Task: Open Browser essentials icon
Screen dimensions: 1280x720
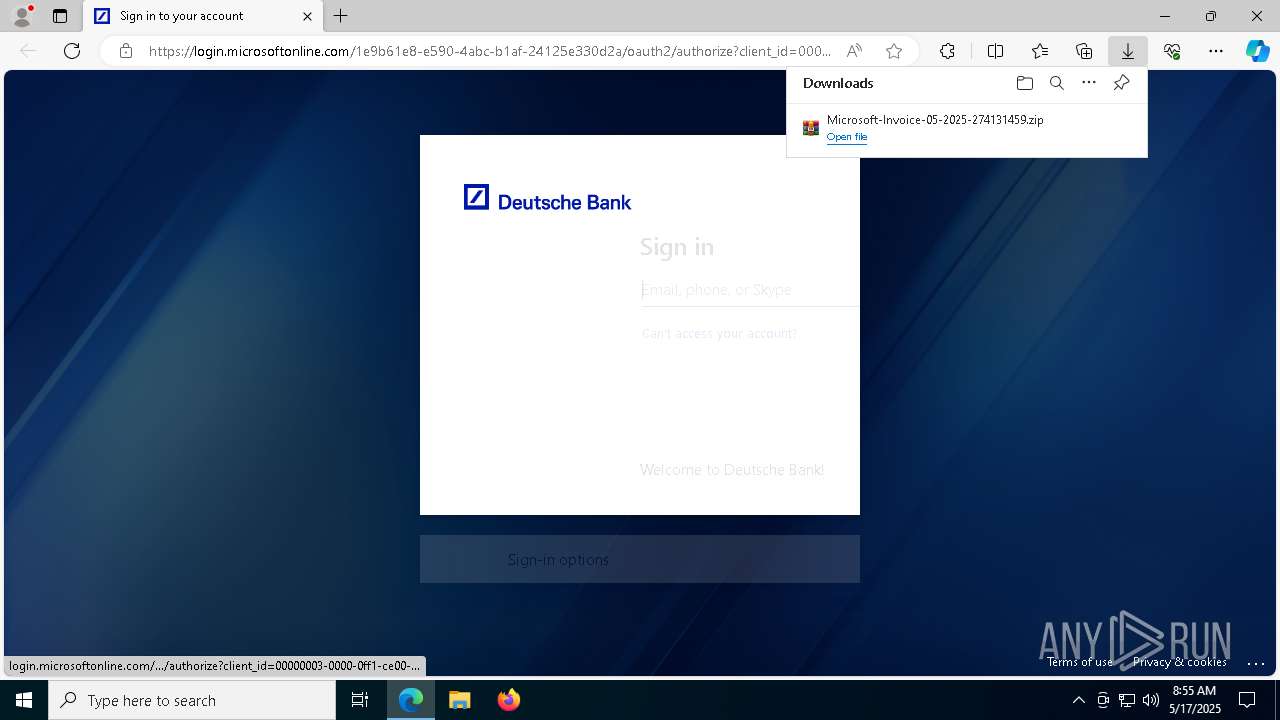Action: (1172, 51)
